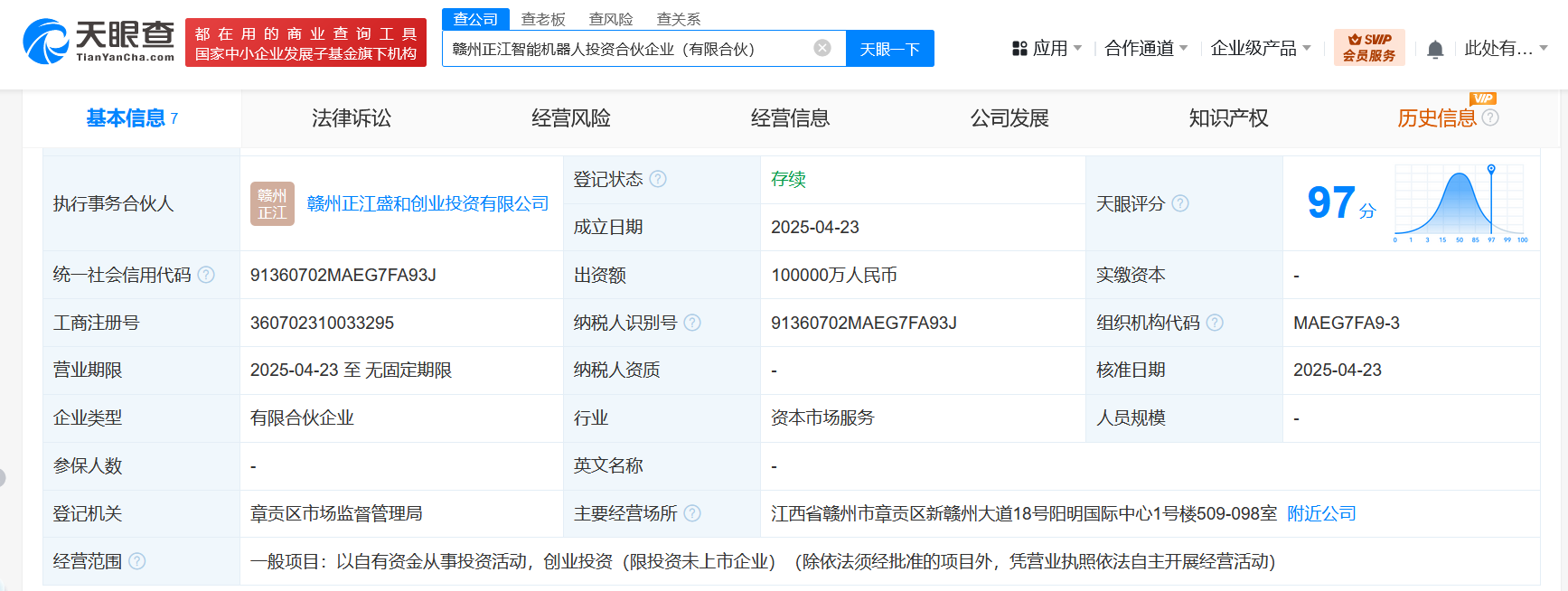Screen dimensions: 1568x591
Task: Expand the 应用 dropdown menu
Action: pyautogui.click(x=1047, y=49)
